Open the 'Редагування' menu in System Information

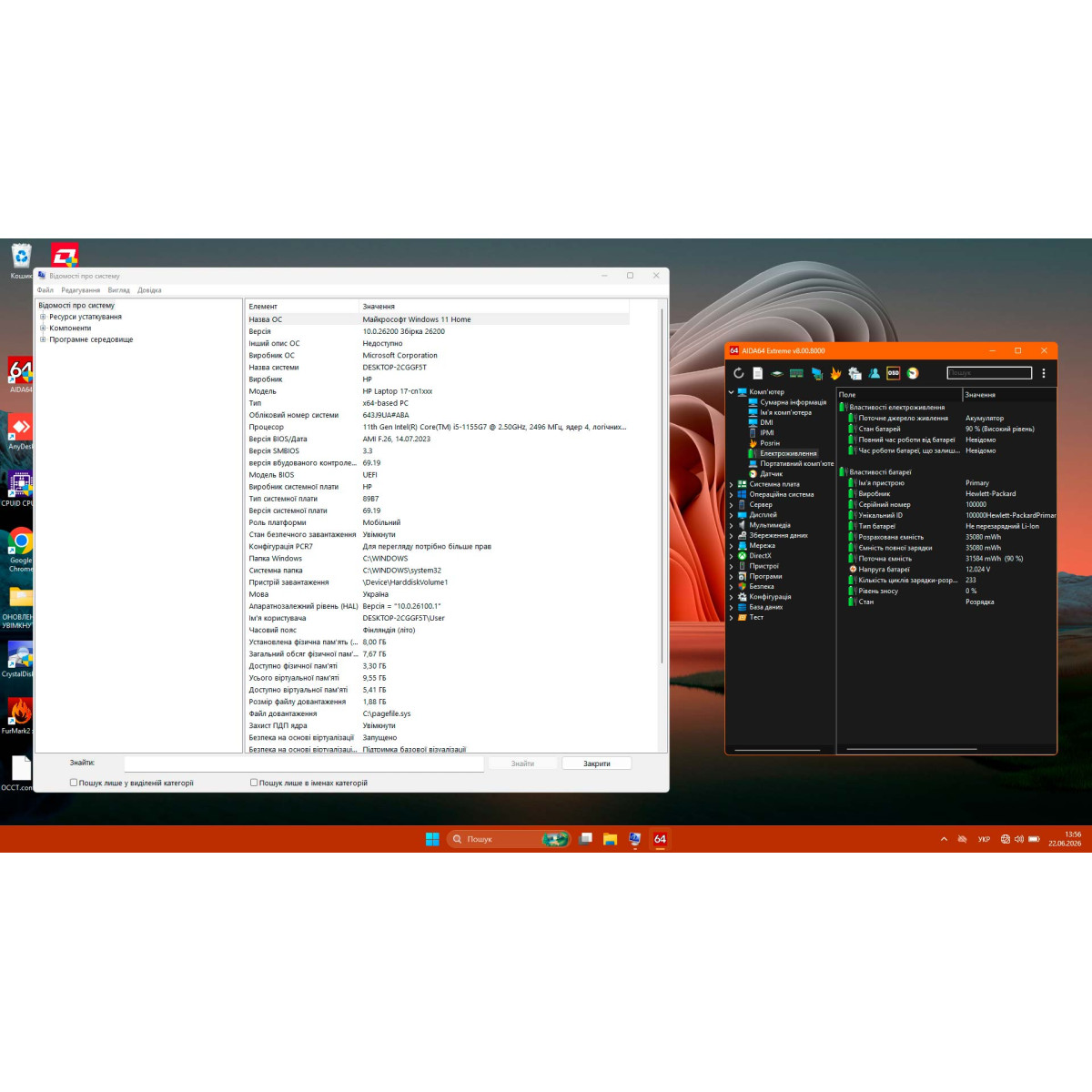click(x=81, y=290)
